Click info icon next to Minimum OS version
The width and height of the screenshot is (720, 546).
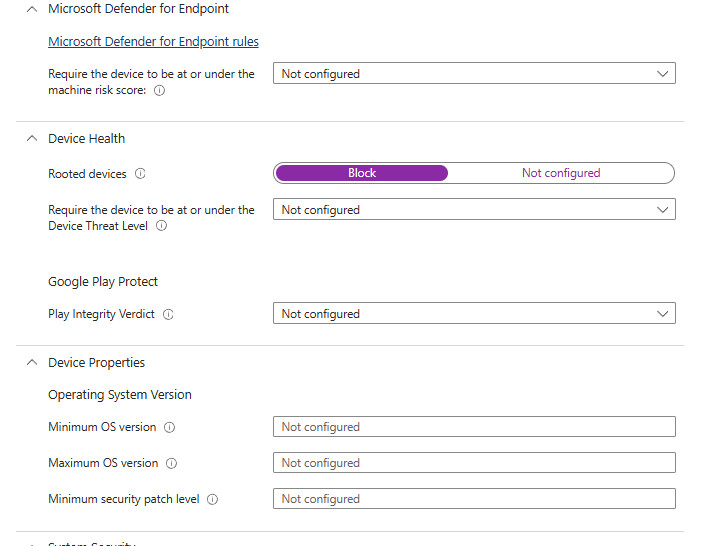point(169,427)
